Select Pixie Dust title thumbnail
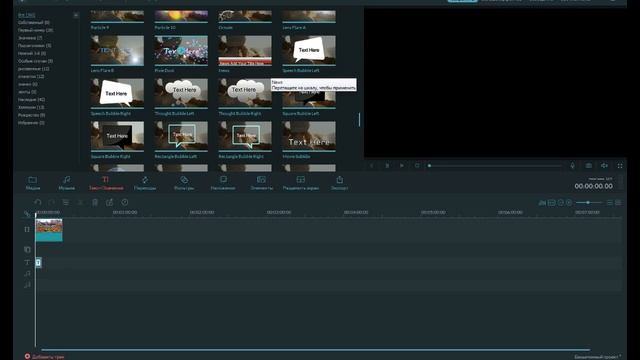640x360 pixels. 181,51
